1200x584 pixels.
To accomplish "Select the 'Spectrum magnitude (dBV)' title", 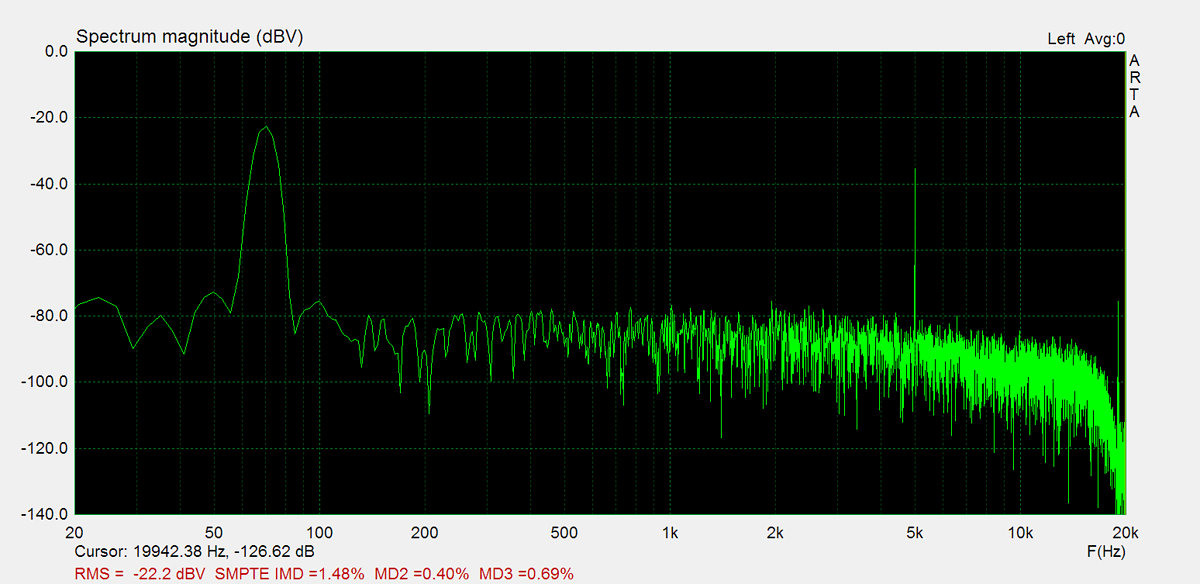I will pos(189,37).
